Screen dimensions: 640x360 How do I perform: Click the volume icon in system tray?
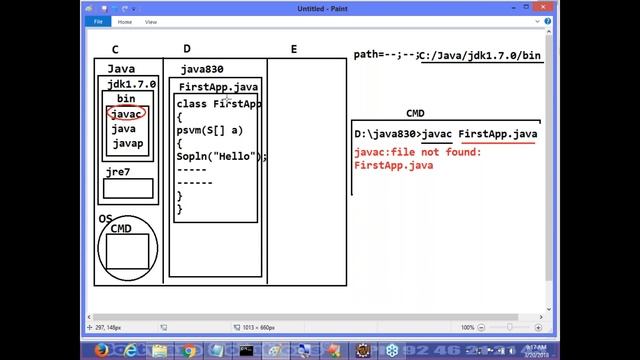(x=511, y=351)
